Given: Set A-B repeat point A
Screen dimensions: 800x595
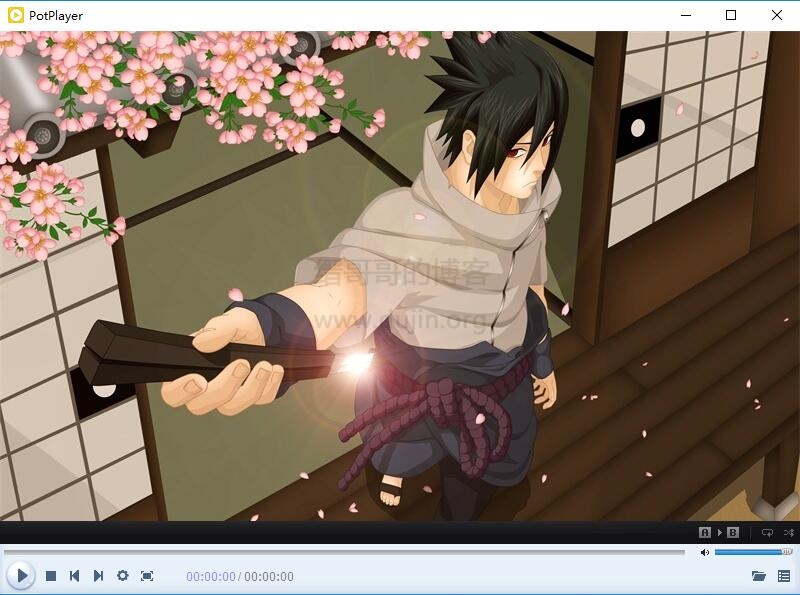Looking at the screenshot, I should (705, 533).
